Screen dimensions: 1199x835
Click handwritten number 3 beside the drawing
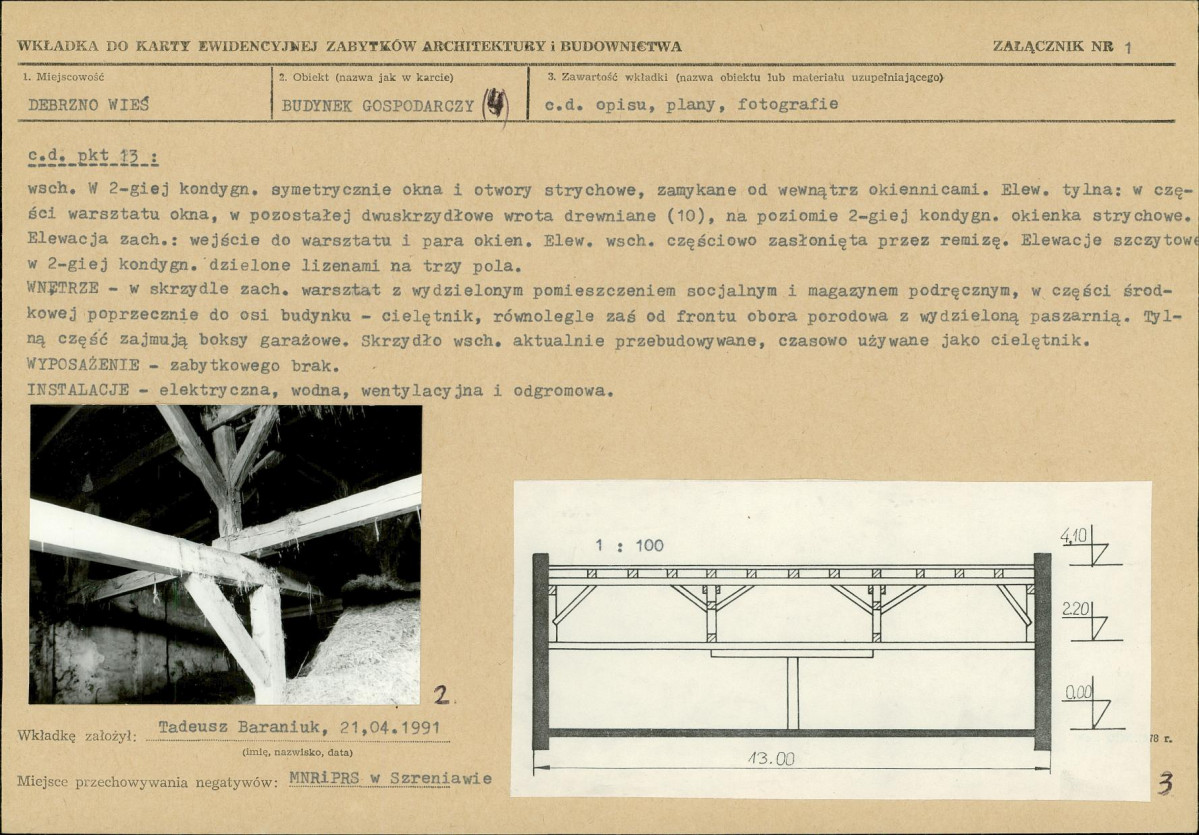1164,783
